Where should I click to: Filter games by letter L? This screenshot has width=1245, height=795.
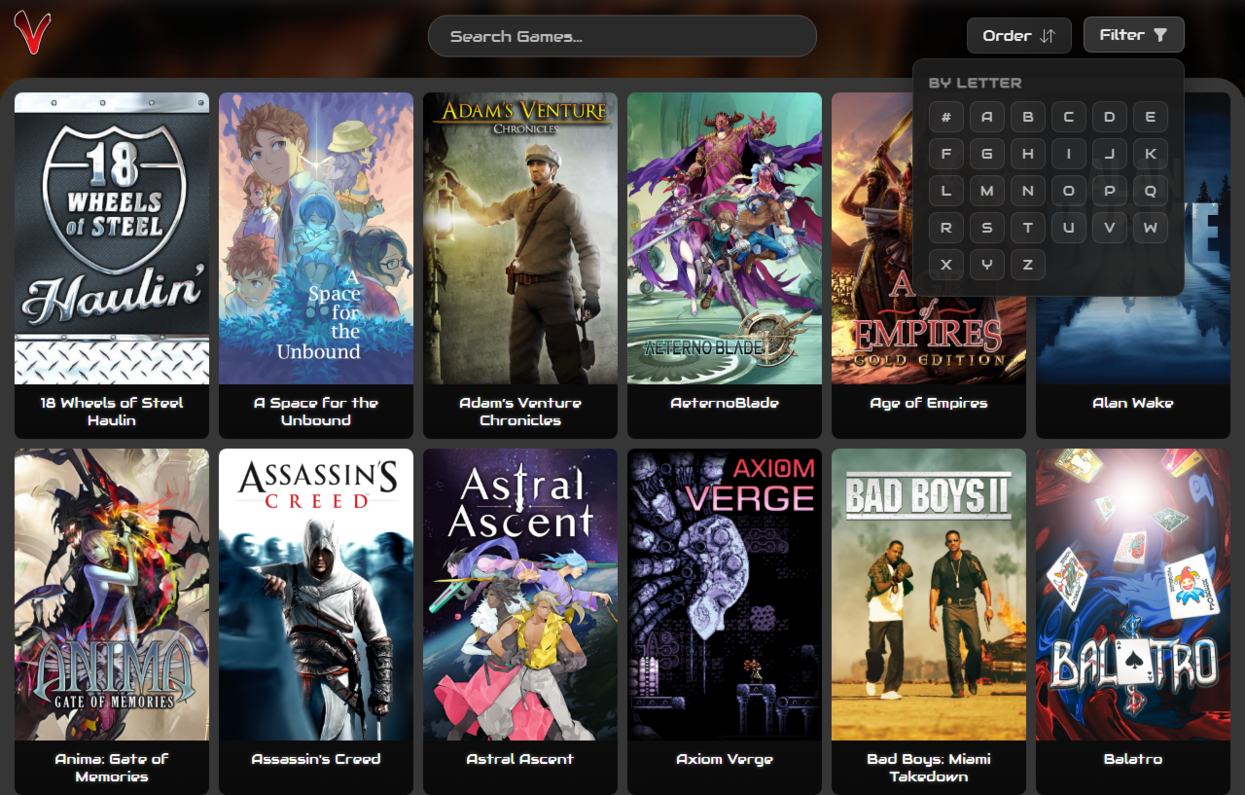(x=946, y=191)
